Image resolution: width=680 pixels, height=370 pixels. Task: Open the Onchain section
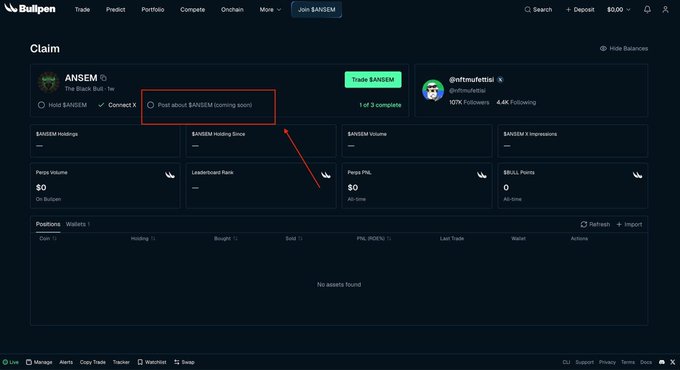pos(232,10)
